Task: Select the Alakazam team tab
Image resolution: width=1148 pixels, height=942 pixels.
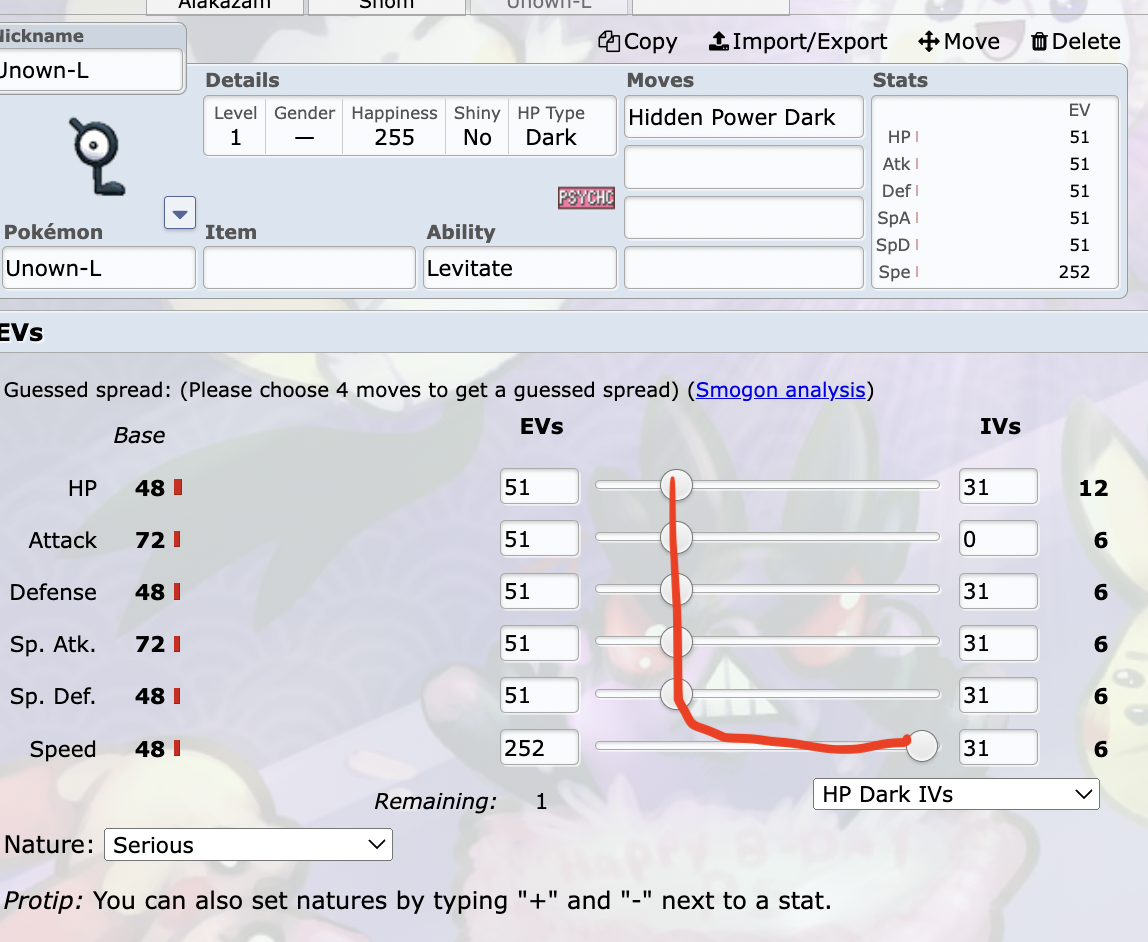Action: (x=225, y=6)
